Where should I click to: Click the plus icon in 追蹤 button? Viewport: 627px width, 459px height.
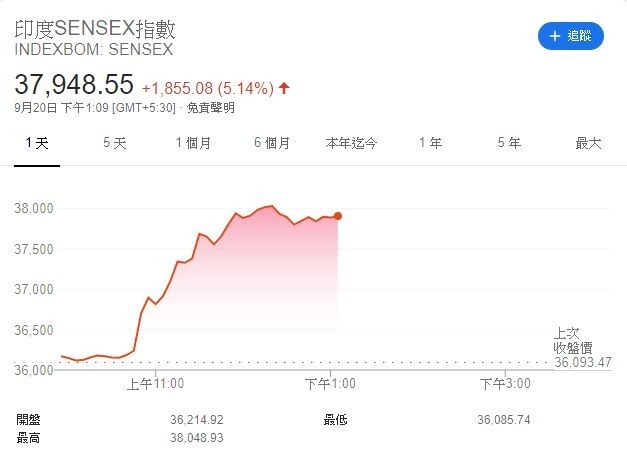coord(555,36)
